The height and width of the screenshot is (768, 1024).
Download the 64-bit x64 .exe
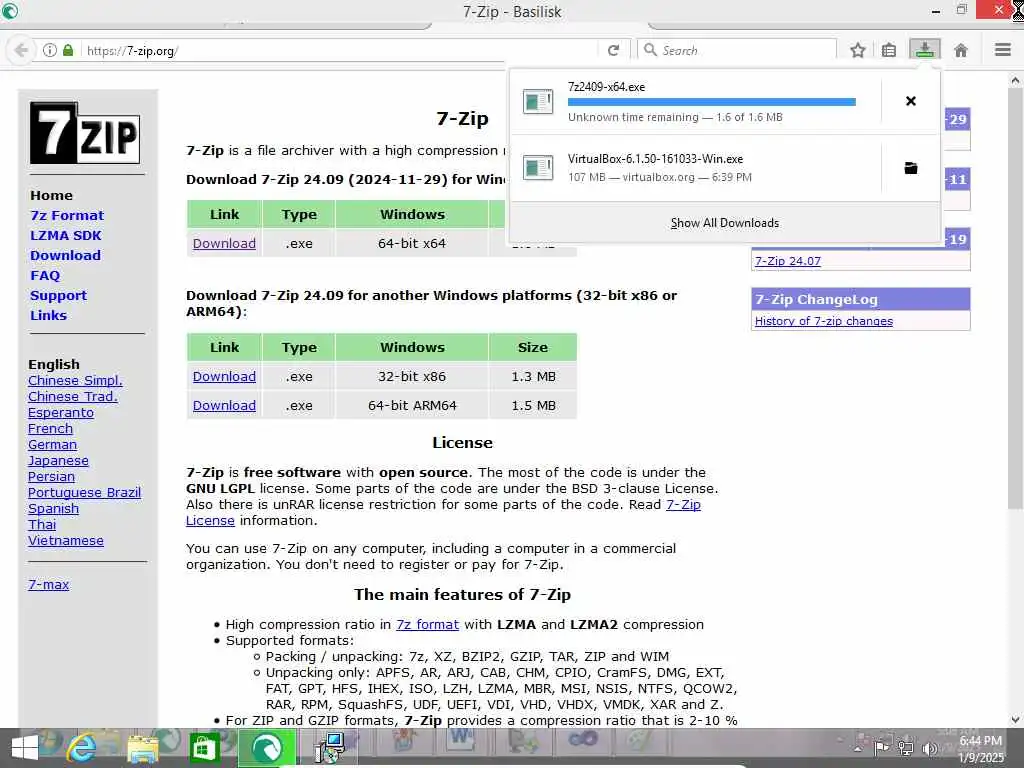pos(224,244)
